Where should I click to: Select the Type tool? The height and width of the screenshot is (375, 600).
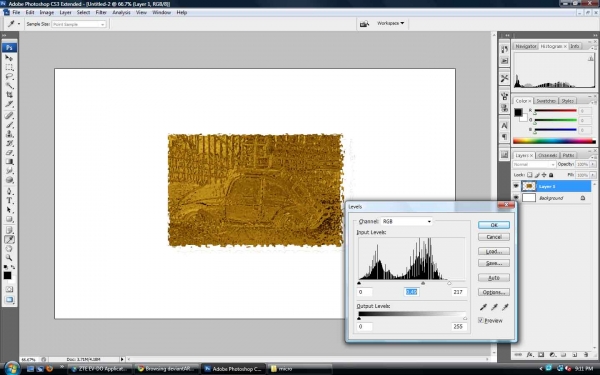(9, 201)
